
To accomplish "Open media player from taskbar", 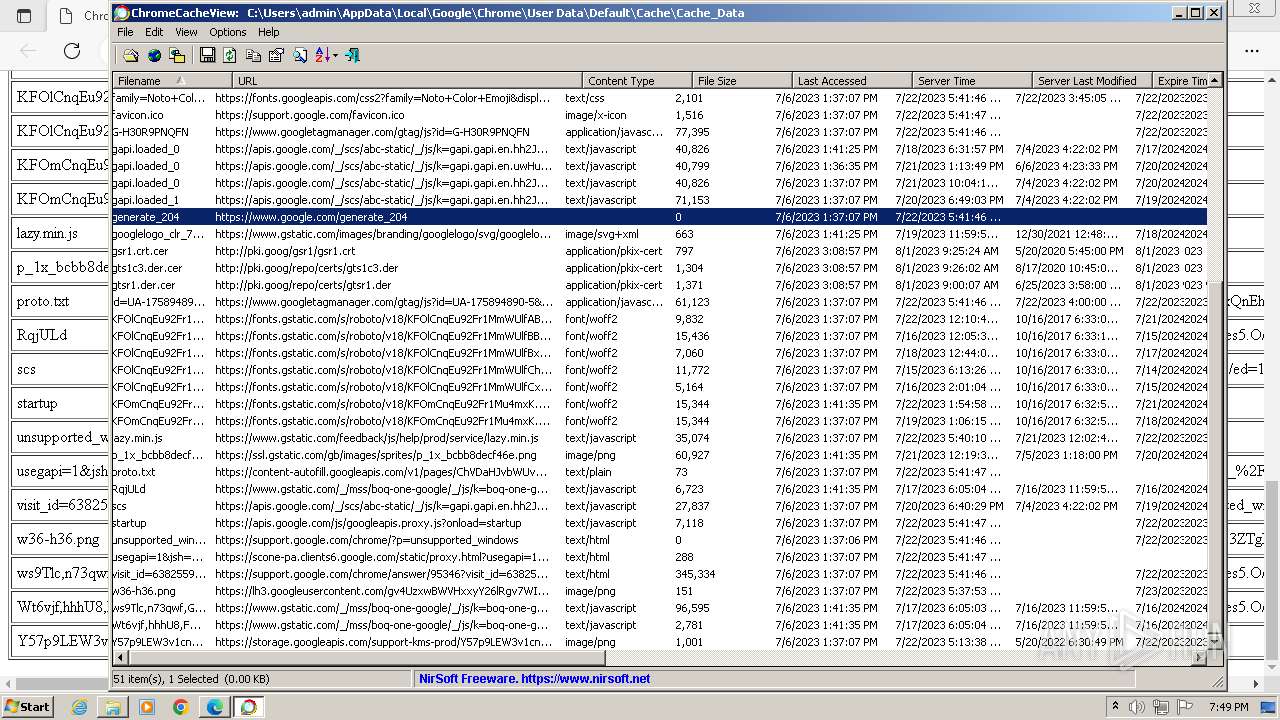I will click(x=147, y=707).
